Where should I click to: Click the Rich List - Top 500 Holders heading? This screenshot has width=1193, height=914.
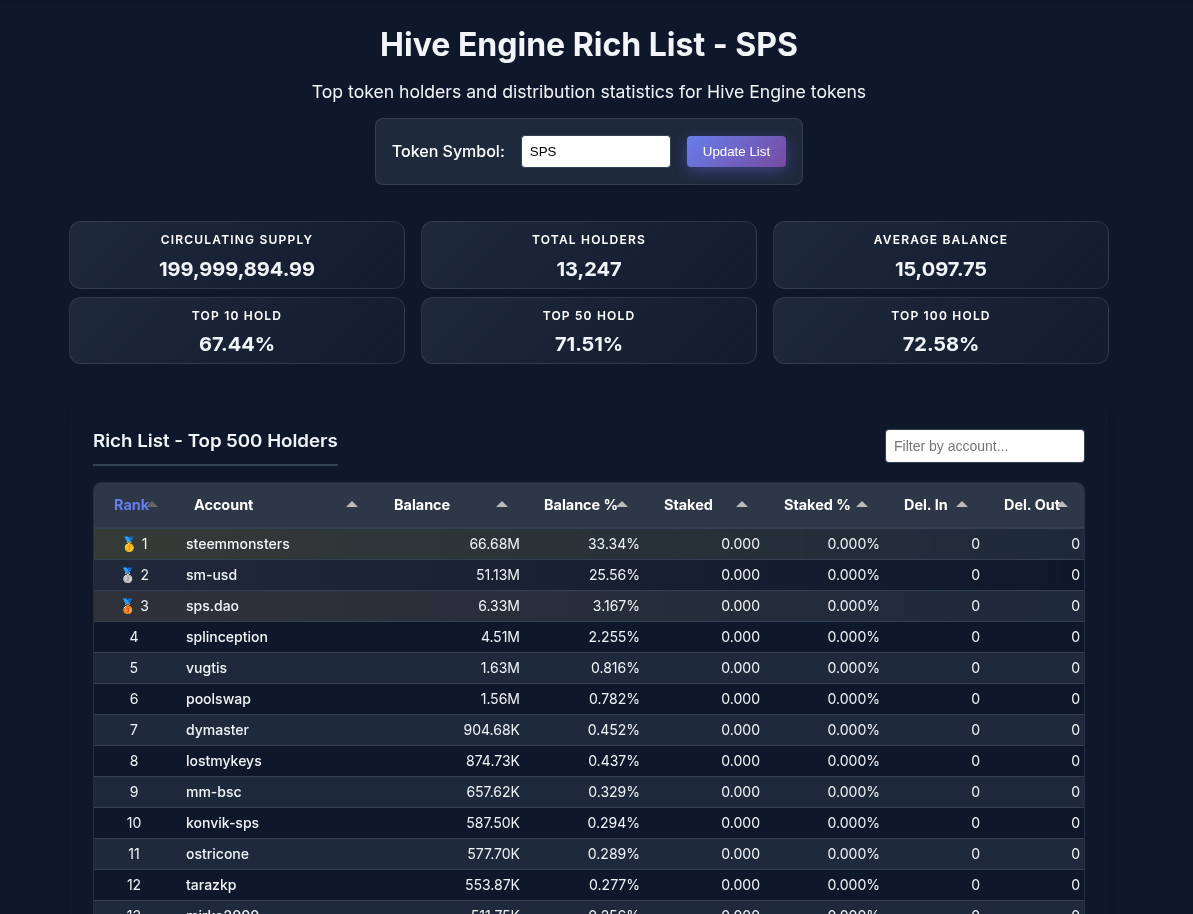point(215,441)
